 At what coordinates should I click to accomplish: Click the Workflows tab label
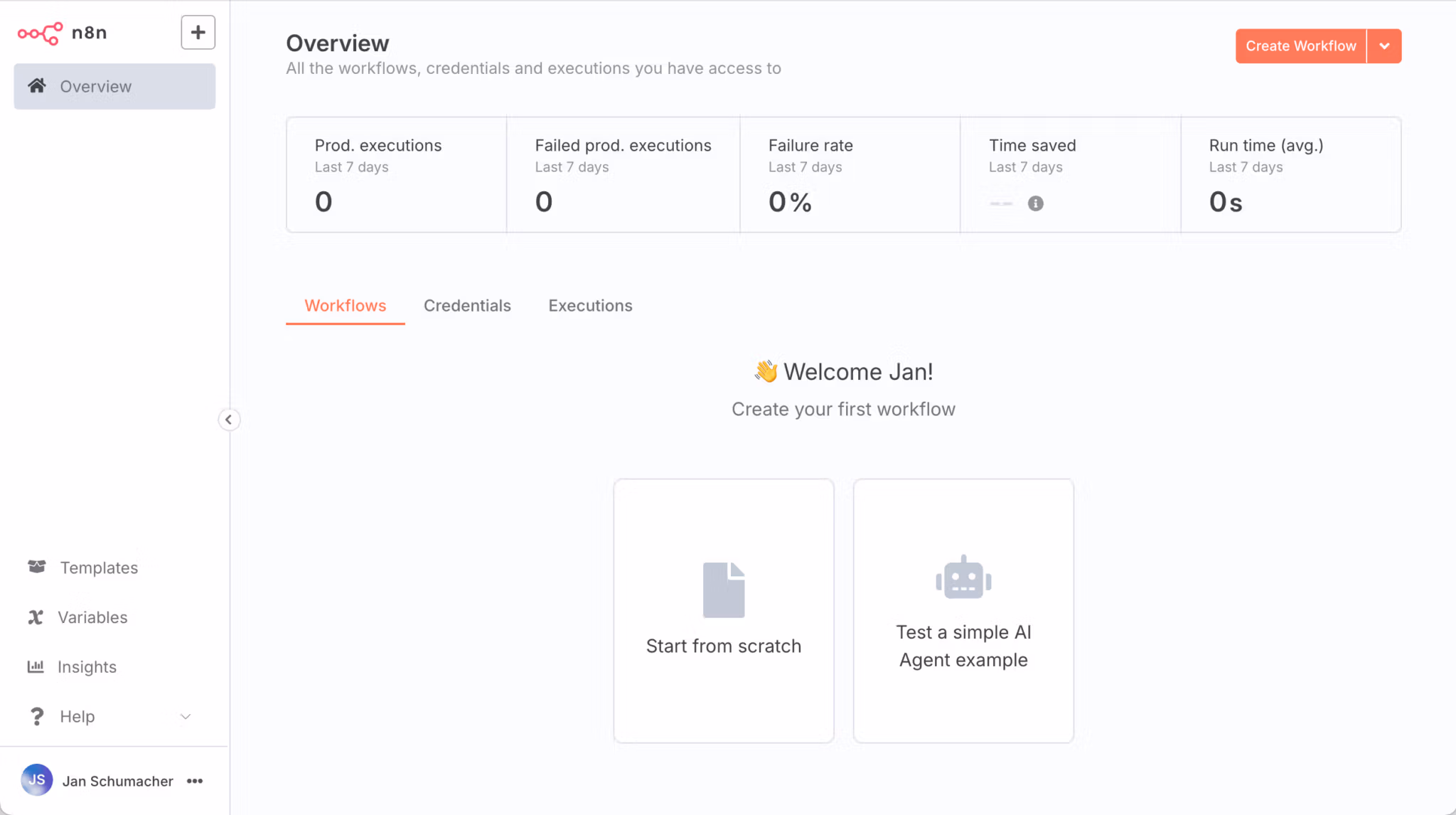(345, 305)
